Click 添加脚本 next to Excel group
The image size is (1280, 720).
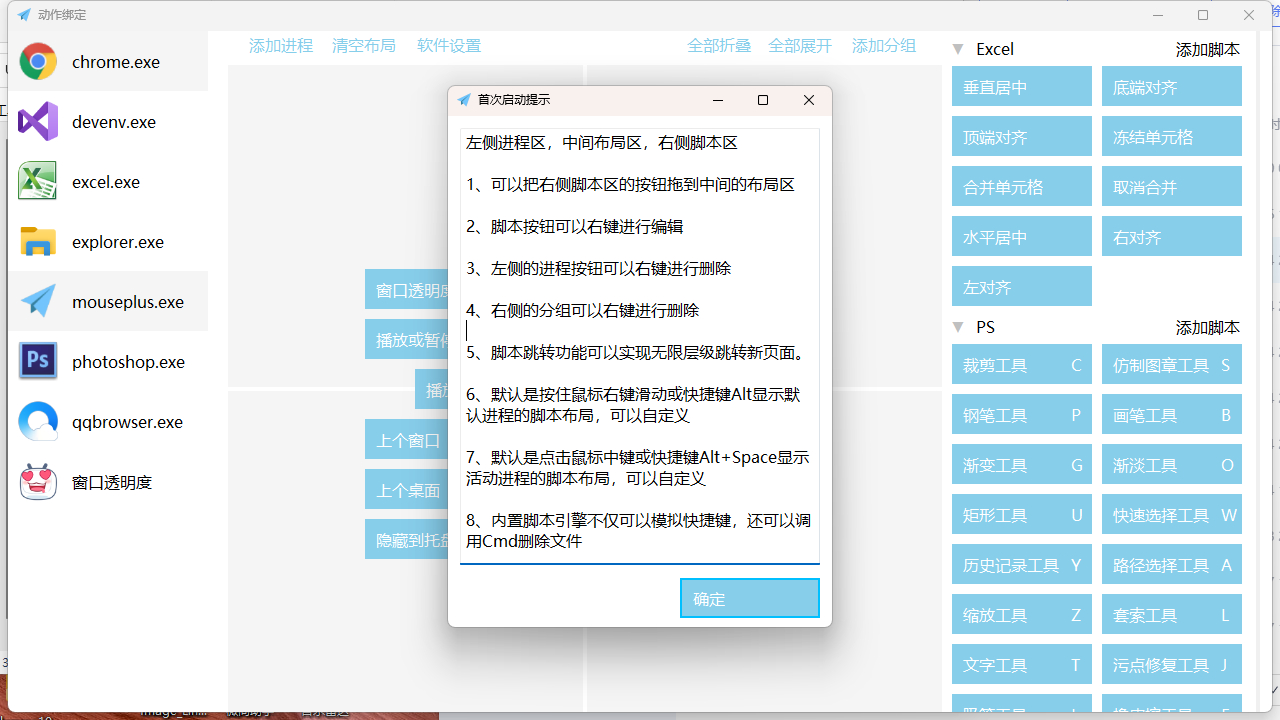click(1208, 49)
